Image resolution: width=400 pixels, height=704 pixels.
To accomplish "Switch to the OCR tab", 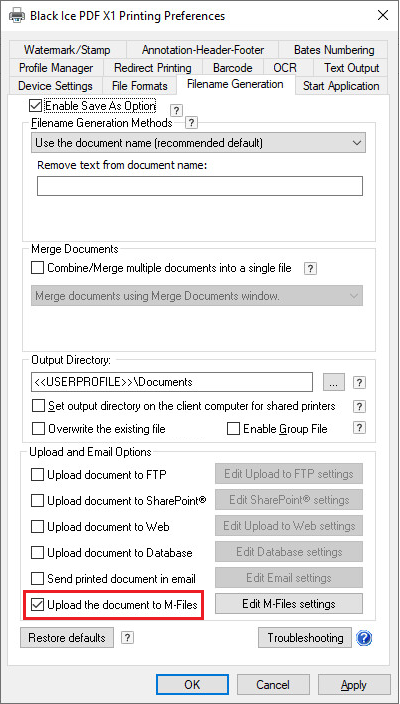I will [285, 68].
